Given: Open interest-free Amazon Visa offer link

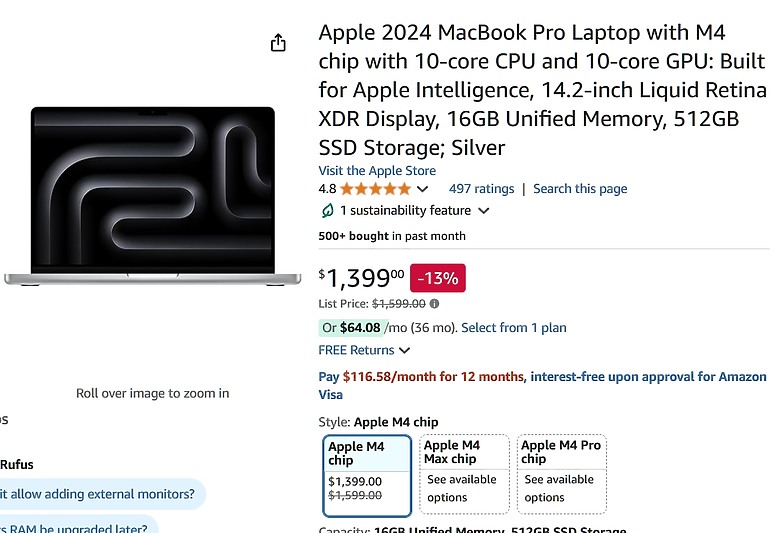Looking at the screenshot, I should (542, 386).
